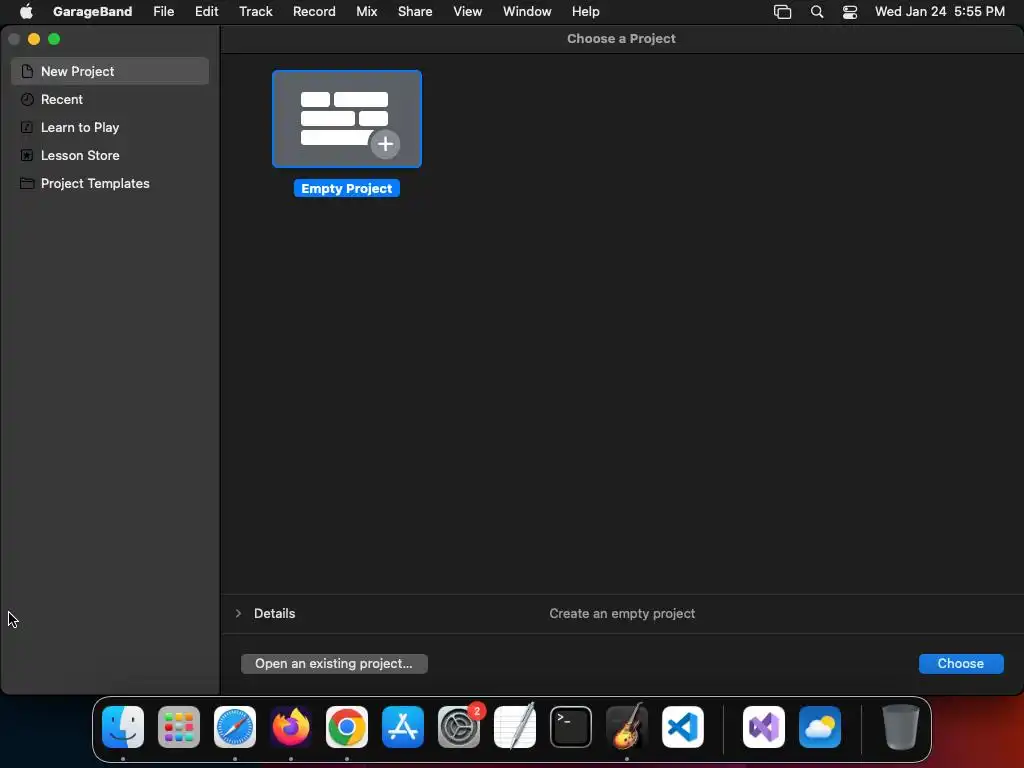Open Spotlight search icon
The width and height of the screenshot is (1024, 768).
click(x=816, y=12)
